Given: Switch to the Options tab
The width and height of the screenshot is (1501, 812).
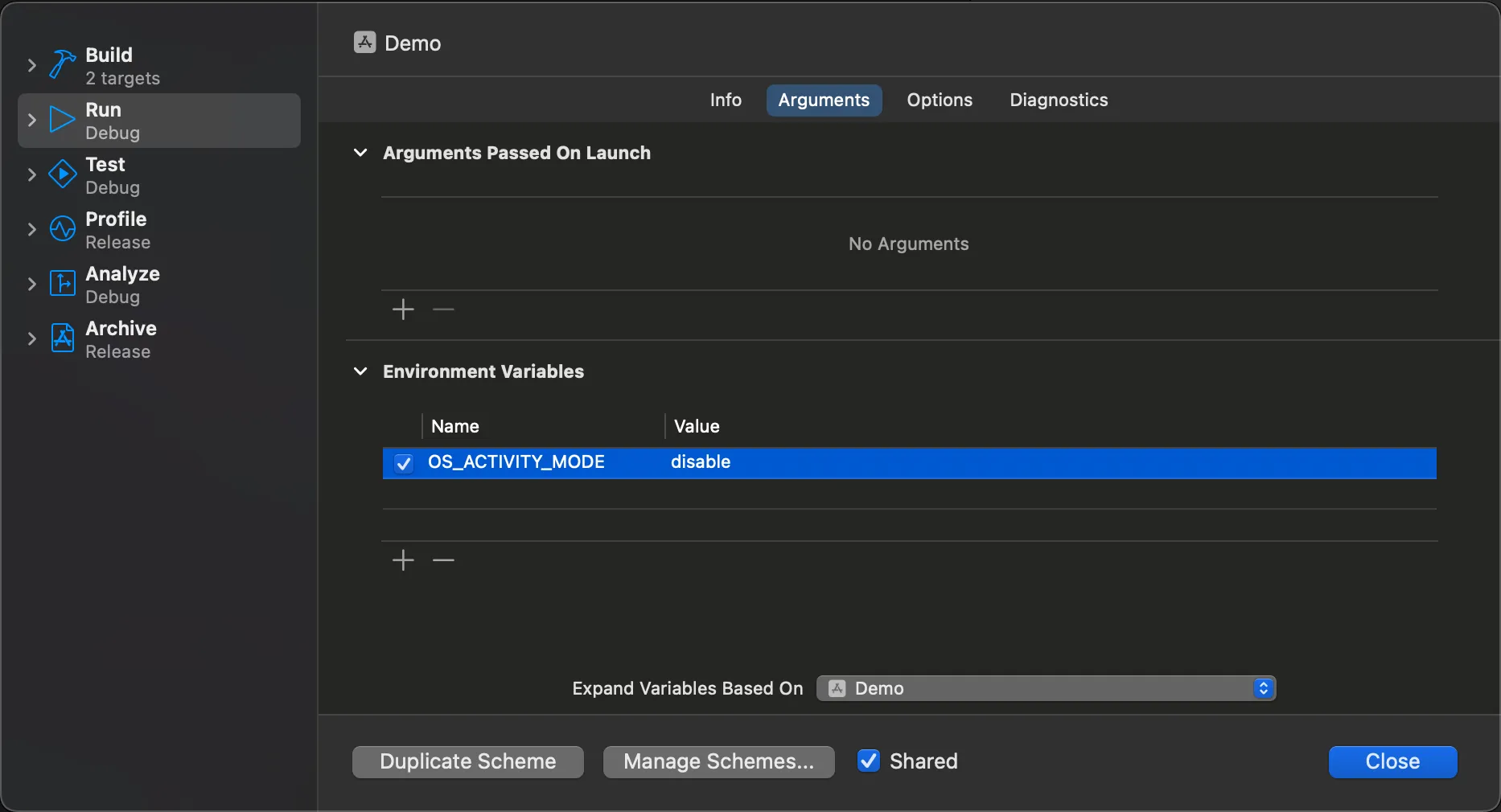Looking at the screenshot, I should click(940, 100).
